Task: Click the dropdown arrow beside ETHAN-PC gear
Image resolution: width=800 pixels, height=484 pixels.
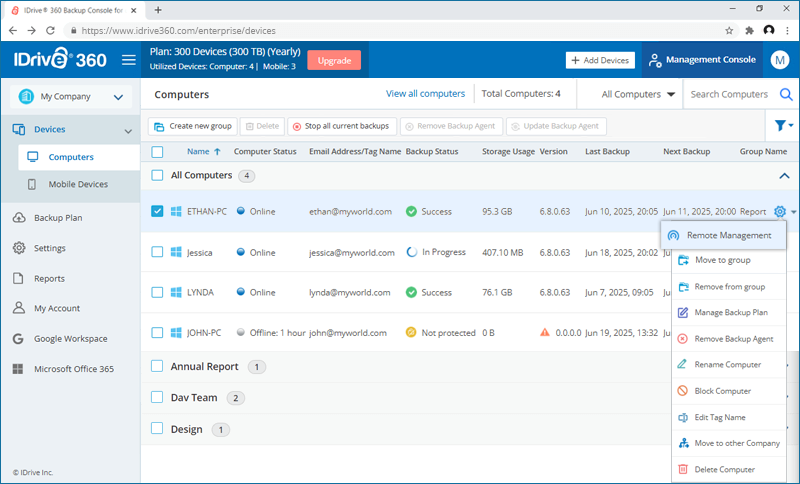Action: tap(793, 212)
